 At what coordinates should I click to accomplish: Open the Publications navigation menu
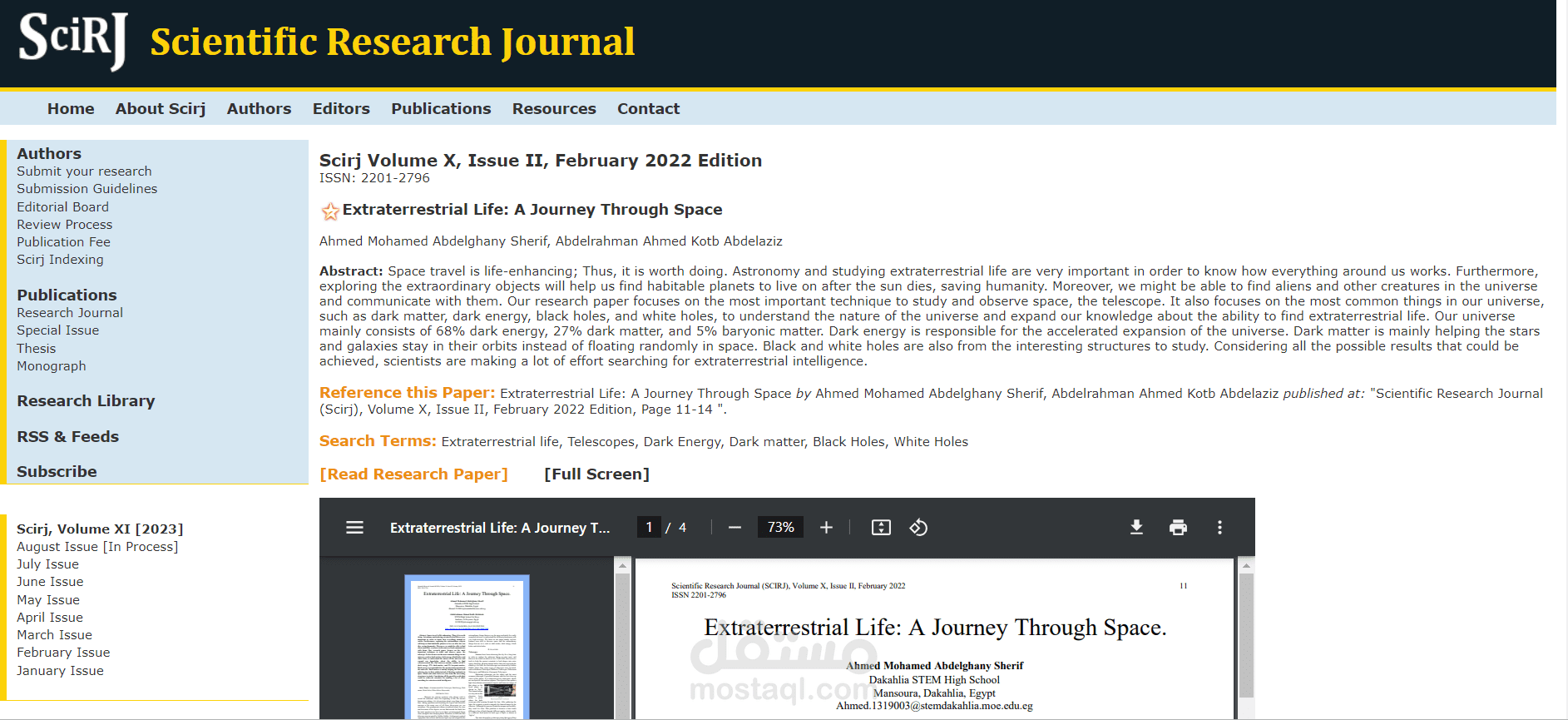441,109
